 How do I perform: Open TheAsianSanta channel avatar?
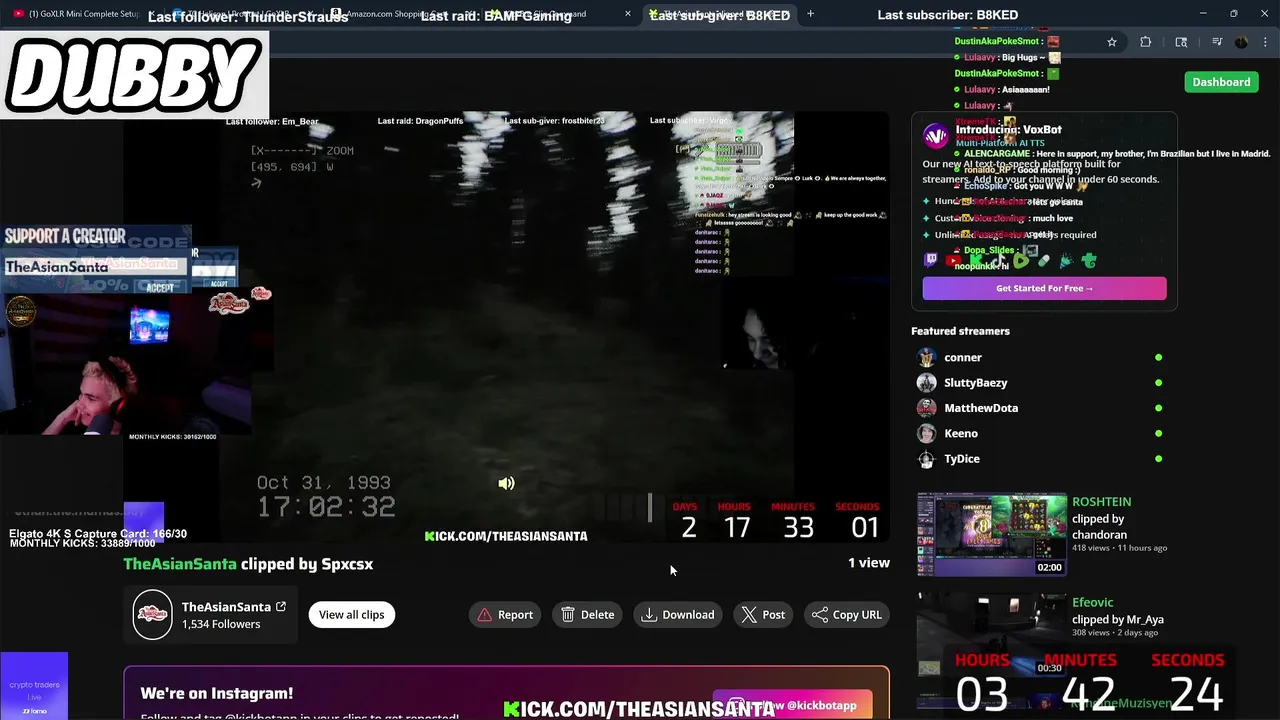pyautogui.click(x=153, y=615)
